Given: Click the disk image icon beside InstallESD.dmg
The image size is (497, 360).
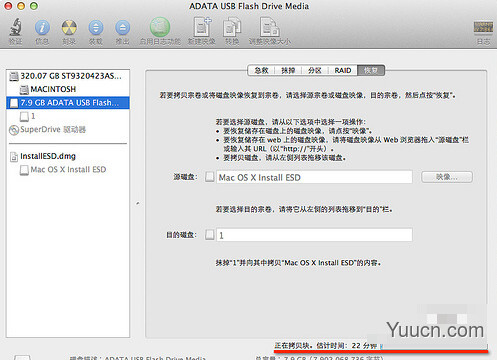Looking at the screenshot, I should [x=14, y=157].
